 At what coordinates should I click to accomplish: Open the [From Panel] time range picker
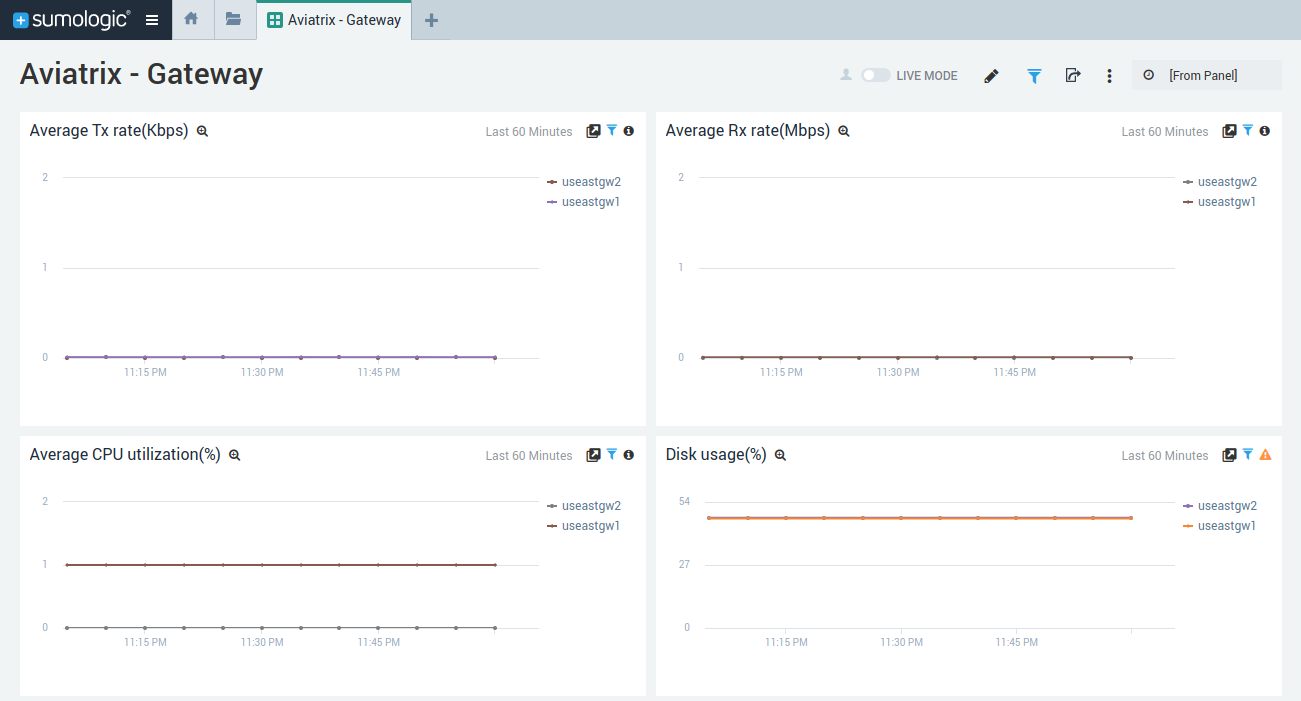pos(1207,75)
